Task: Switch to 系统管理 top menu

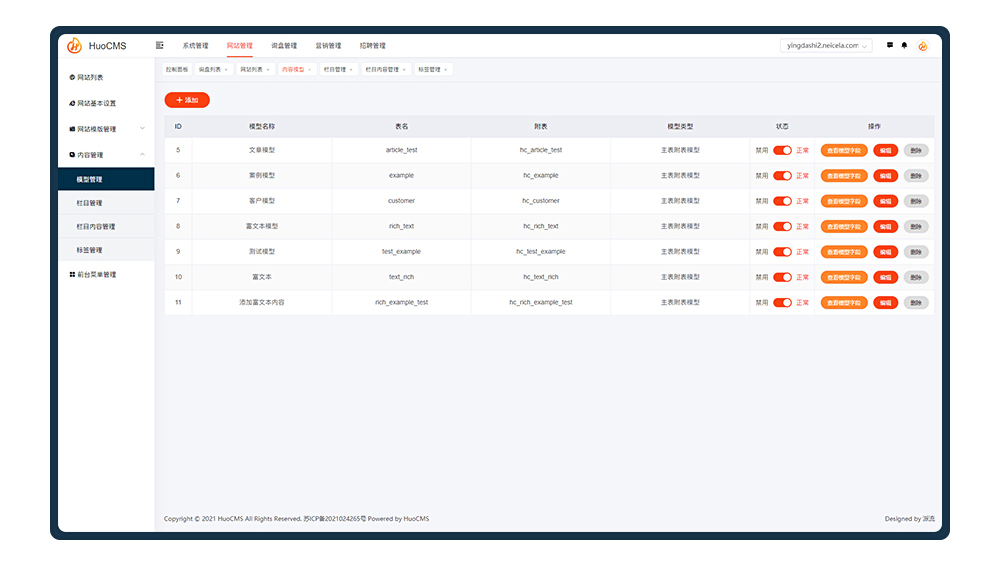Action: [x=195, y=45]
